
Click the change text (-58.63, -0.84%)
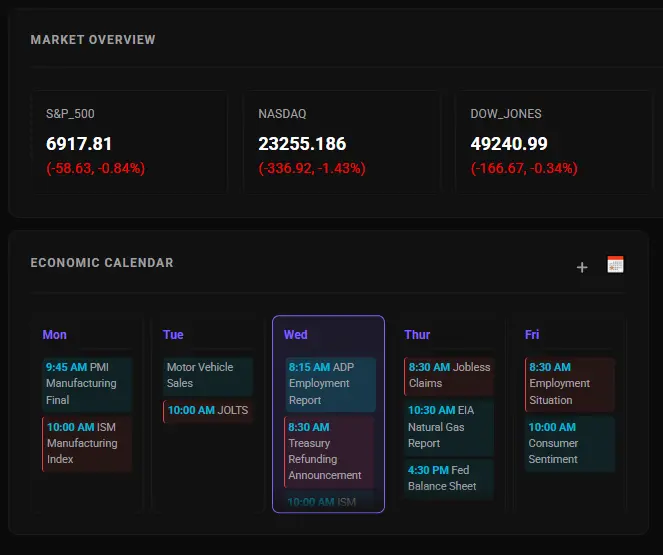(x=96, y=169)
